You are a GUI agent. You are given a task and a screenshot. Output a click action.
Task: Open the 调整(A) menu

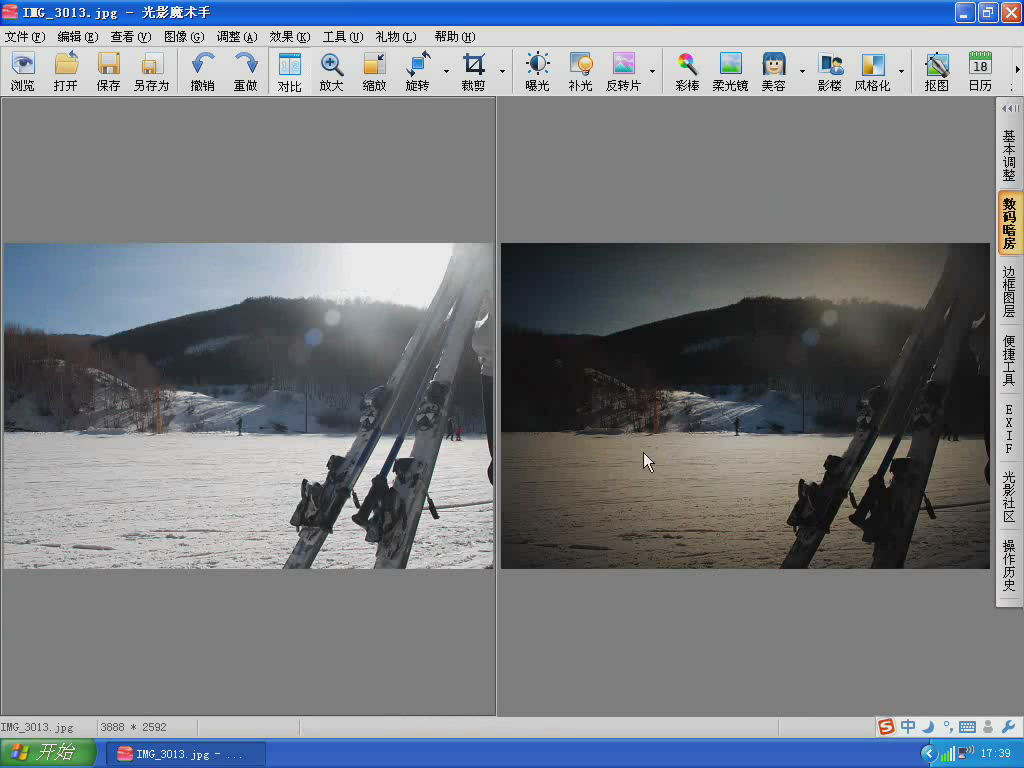[x=237, y=37]
